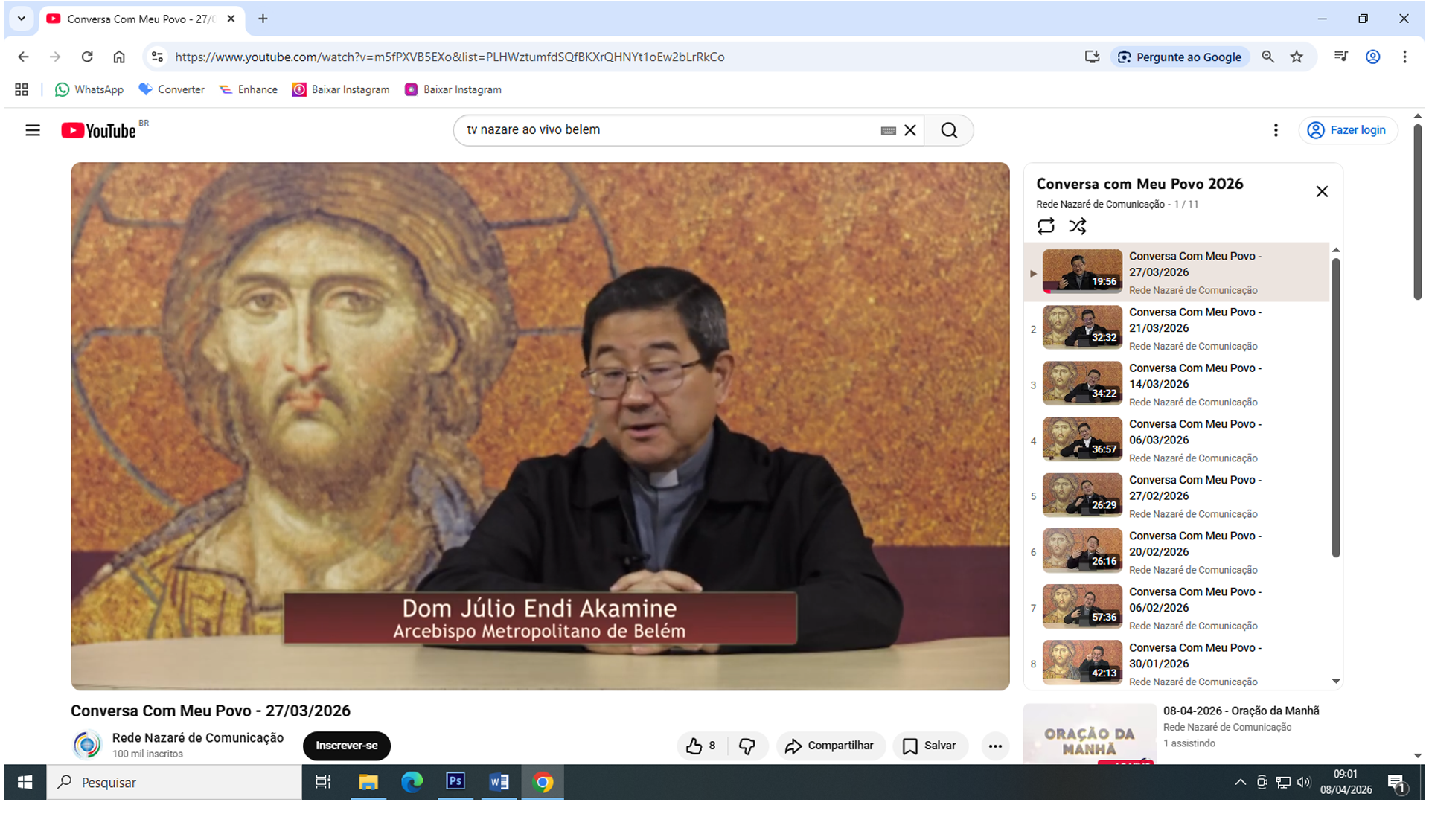The width and height of the screenshot is (1429, 840).
Task: Open YouTube hamburger guide menu
Action: click(x=33, y=130)
